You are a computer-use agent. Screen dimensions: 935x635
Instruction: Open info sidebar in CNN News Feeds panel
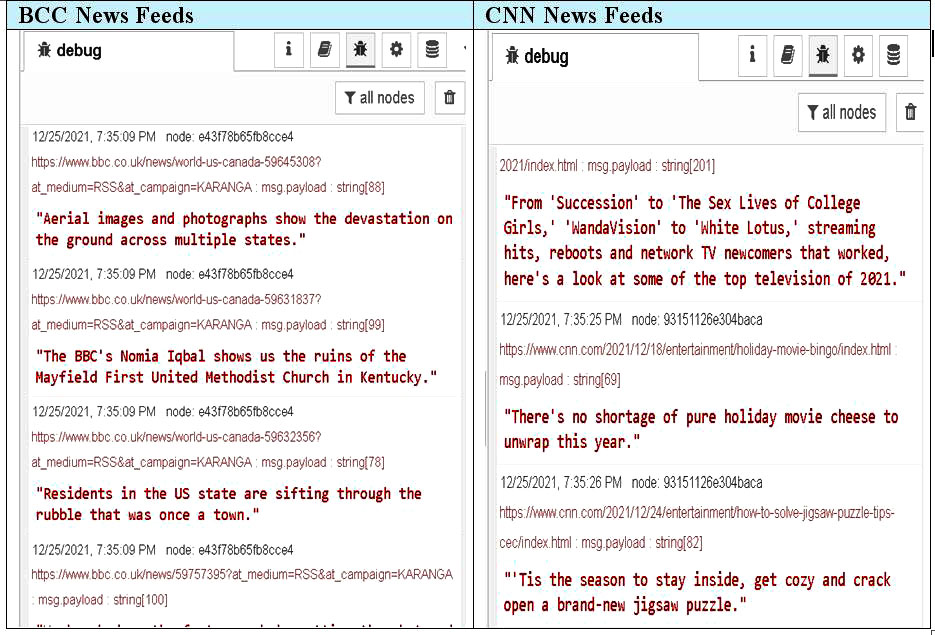coord(752,55)
